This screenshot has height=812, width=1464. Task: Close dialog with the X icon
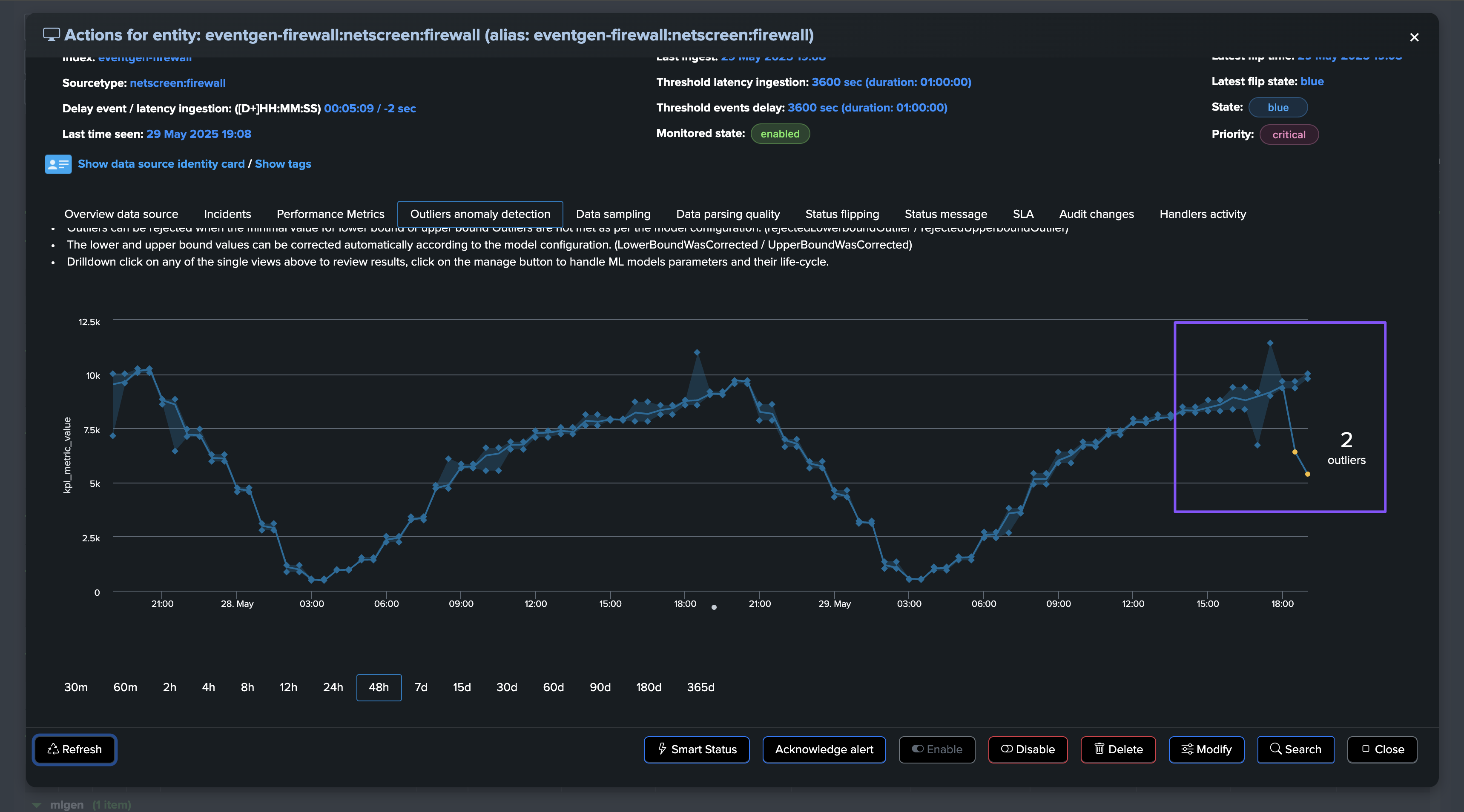(1414, 37)
